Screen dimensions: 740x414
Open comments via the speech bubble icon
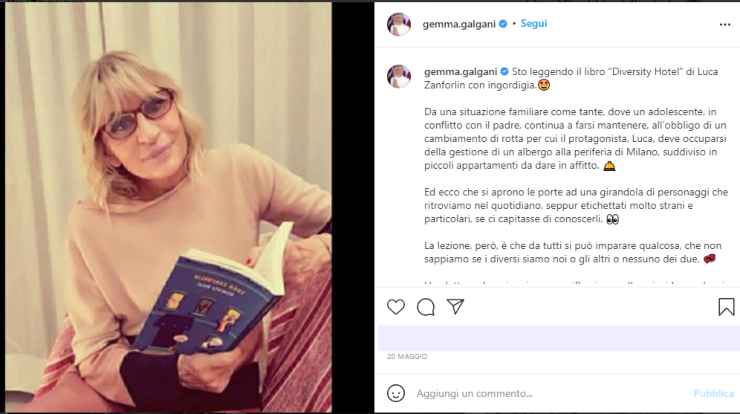pos(425,307)
